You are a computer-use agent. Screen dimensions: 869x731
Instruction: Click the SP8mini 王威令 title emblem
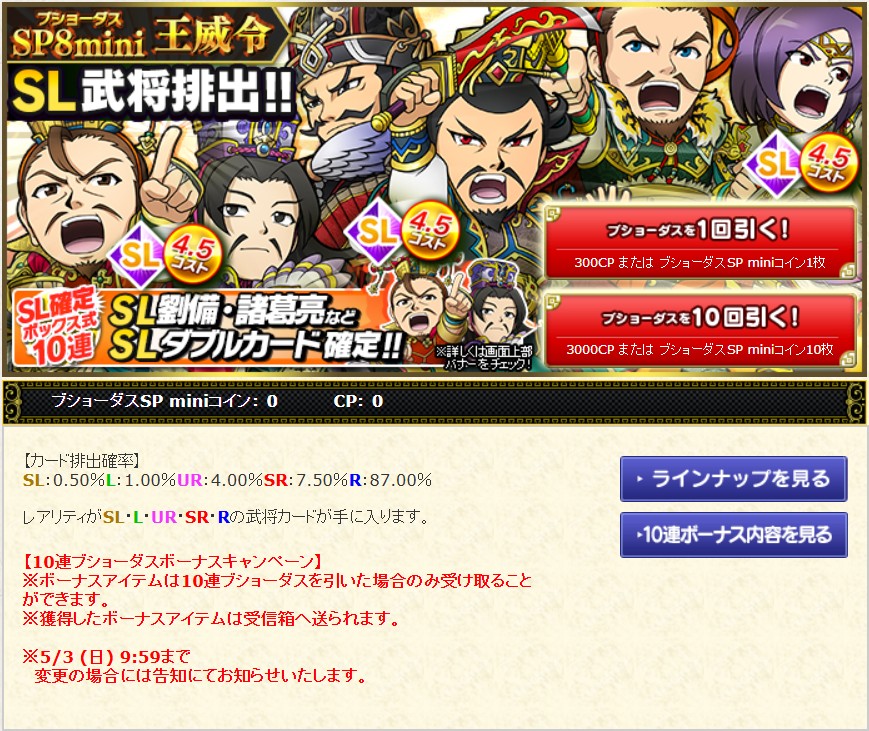(x=145, y=35)
